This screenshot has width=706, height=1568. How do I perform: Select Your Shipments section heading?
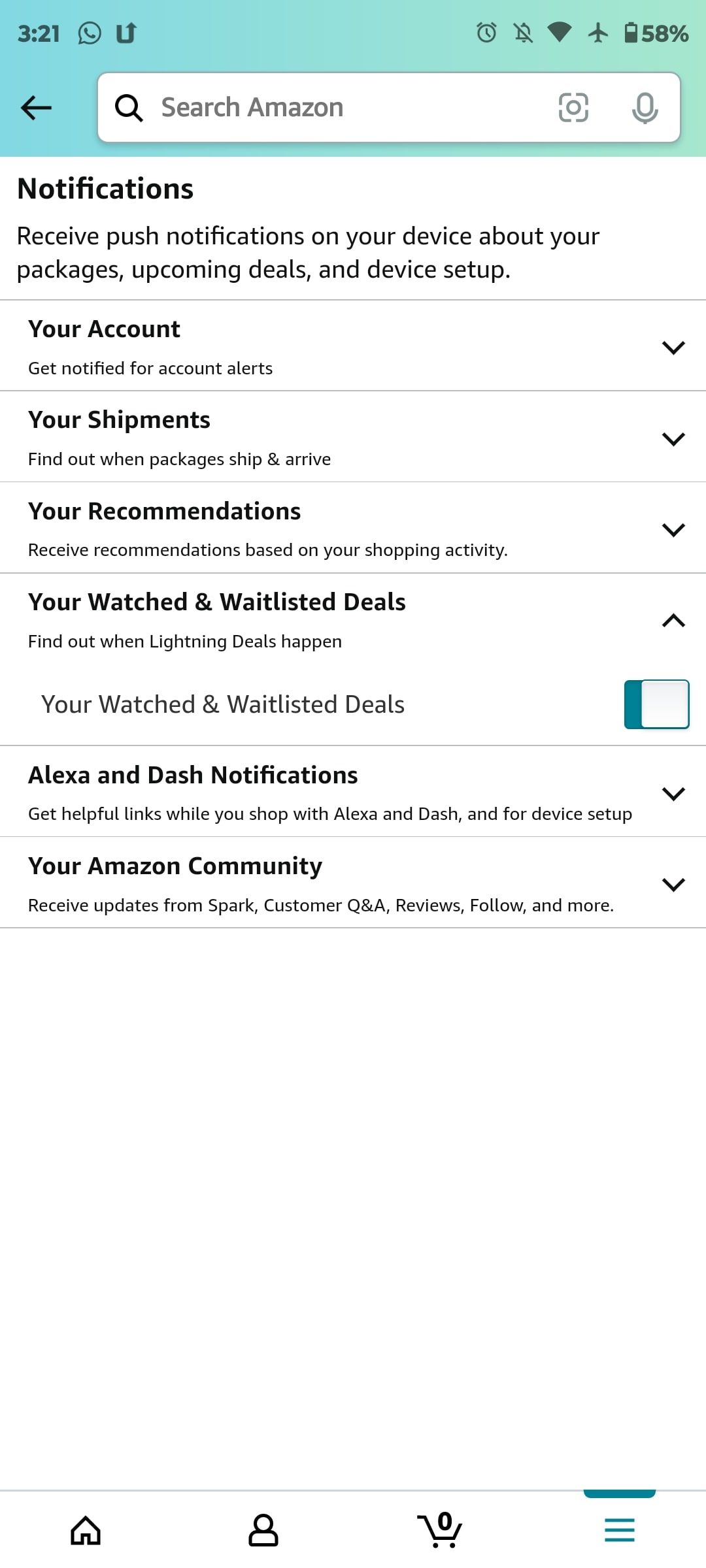[x=119, y=420]
